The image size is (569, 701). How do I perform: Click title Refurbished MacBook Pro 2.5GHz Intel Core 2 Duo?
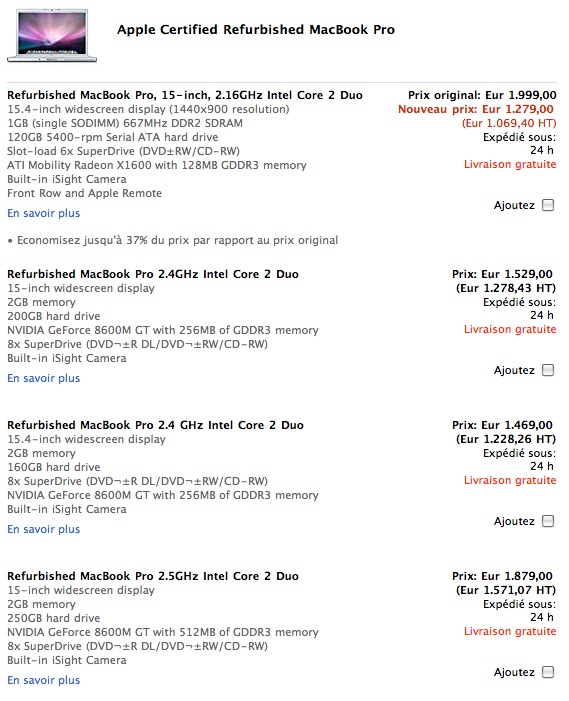[x=153, y=576]
